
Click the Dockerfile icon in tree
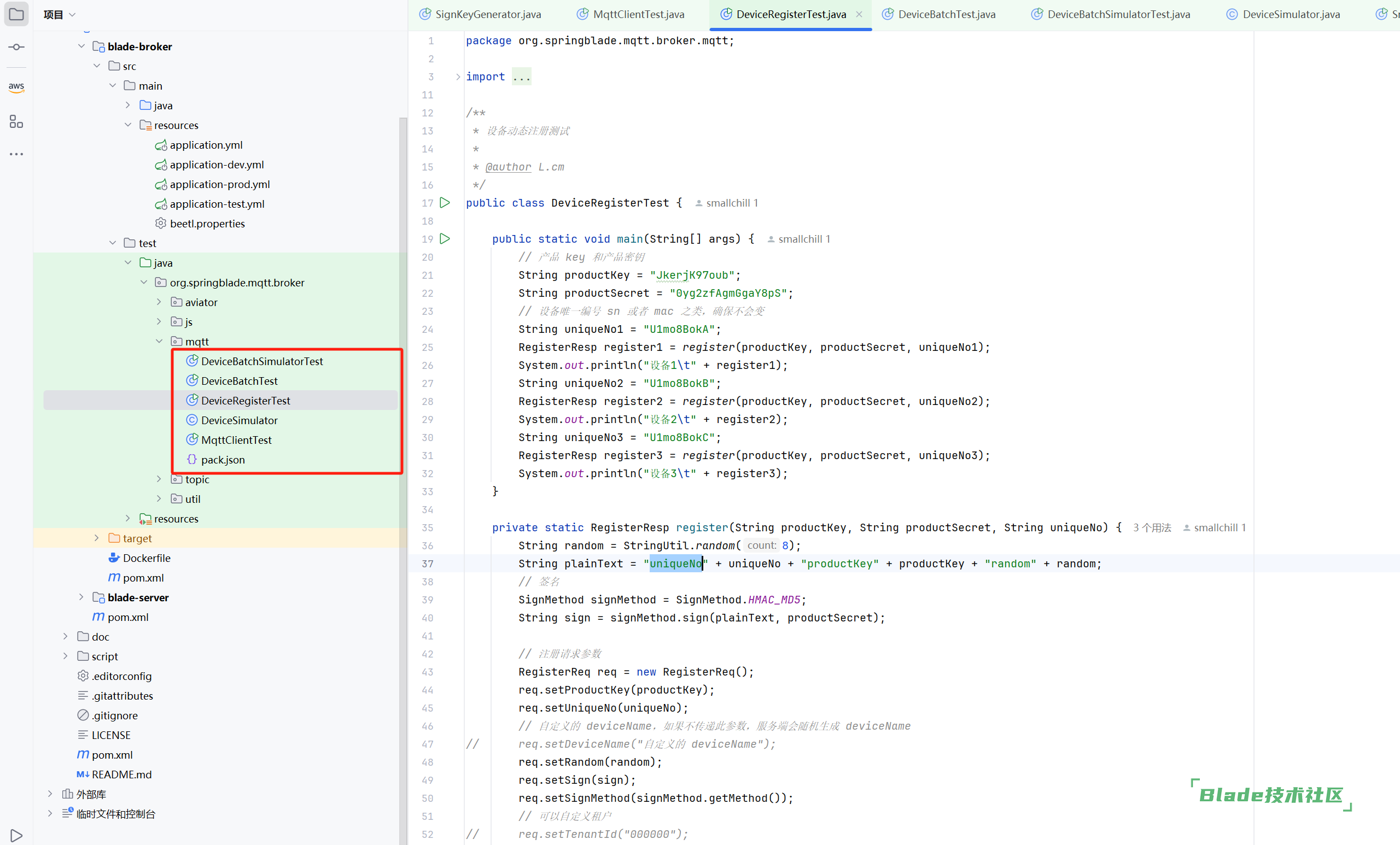pyautogui.click(x=114, y=558)
